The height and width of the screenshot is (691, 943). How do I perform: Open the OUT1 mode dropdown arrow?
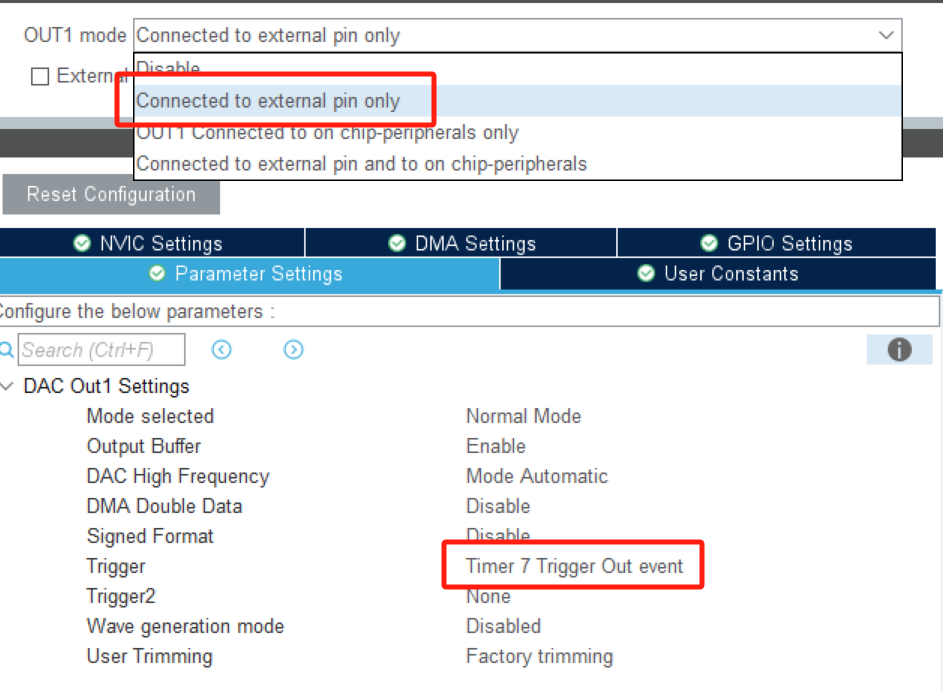click(x=886, y=36)
